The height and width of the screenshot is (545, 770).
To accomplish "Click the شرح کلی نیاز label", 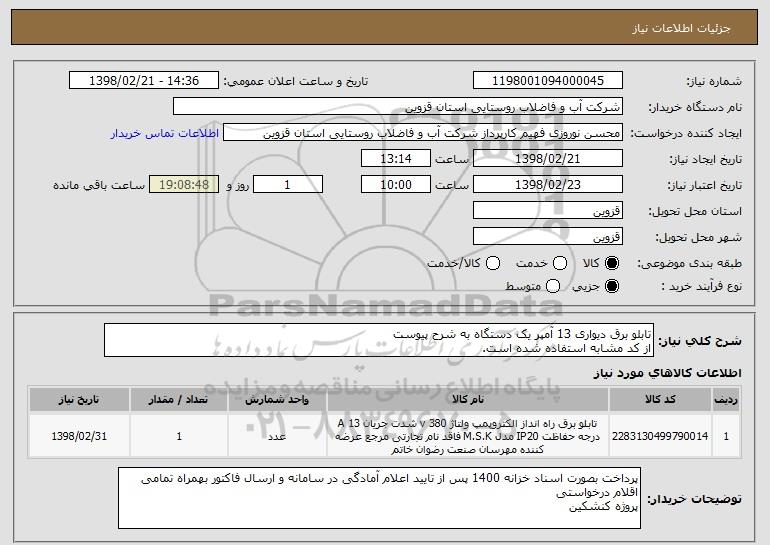I will (700, 341).
